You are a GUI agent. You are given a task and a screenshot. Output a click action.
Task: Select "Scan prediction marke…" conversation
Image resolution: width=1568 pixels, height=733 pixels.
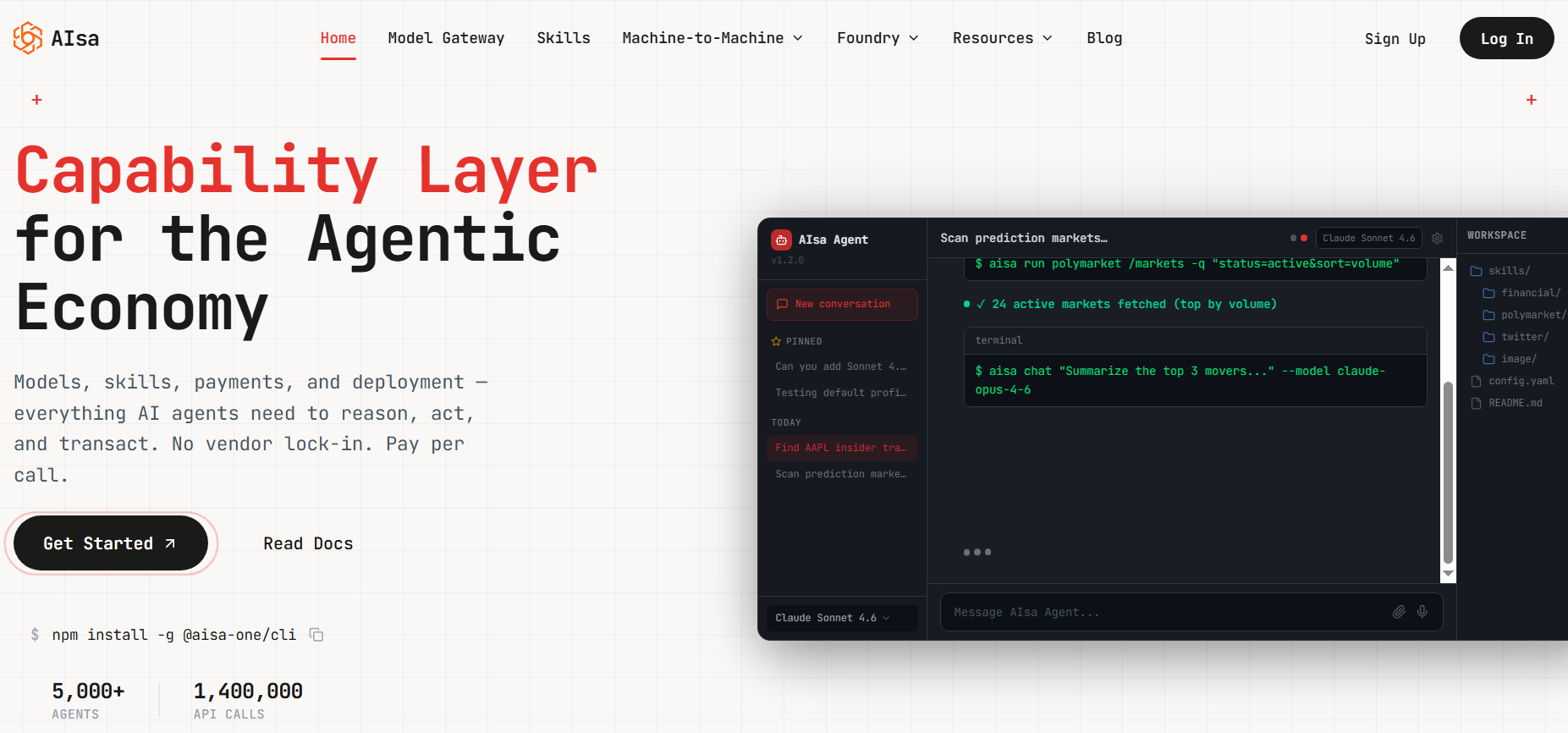842,474
